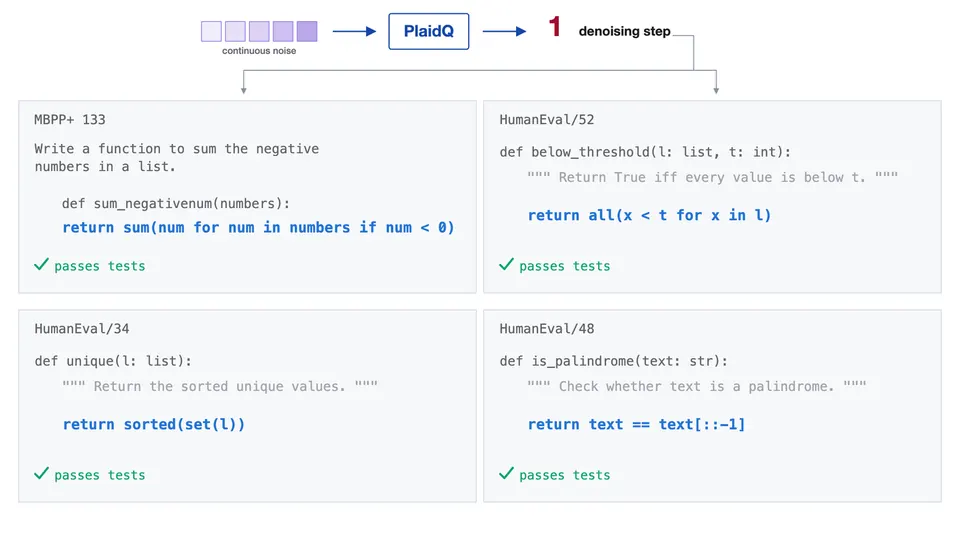Click 'return text == text[::-1]' code line
960x540 pixels.
pos(636,425)
